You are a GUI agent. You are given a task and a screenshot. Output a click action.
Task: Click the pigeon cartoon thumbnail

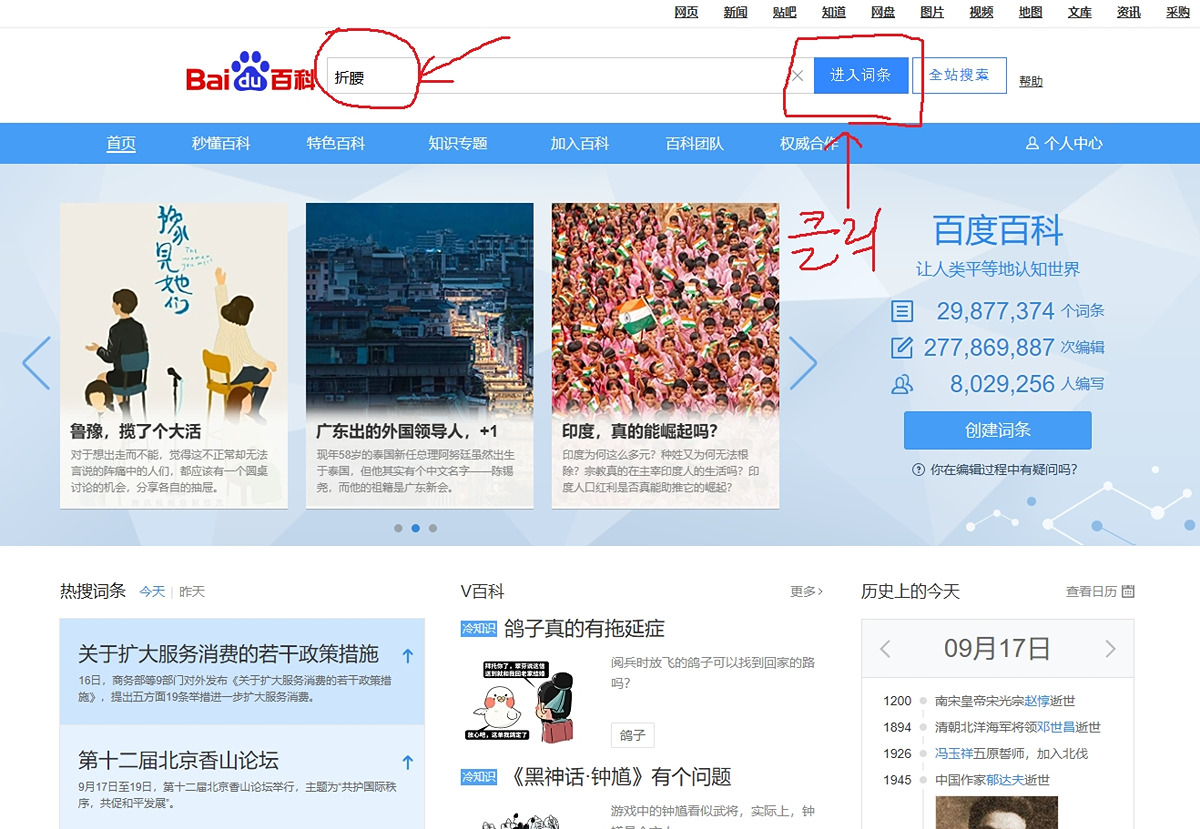click(x=520, y=700)
